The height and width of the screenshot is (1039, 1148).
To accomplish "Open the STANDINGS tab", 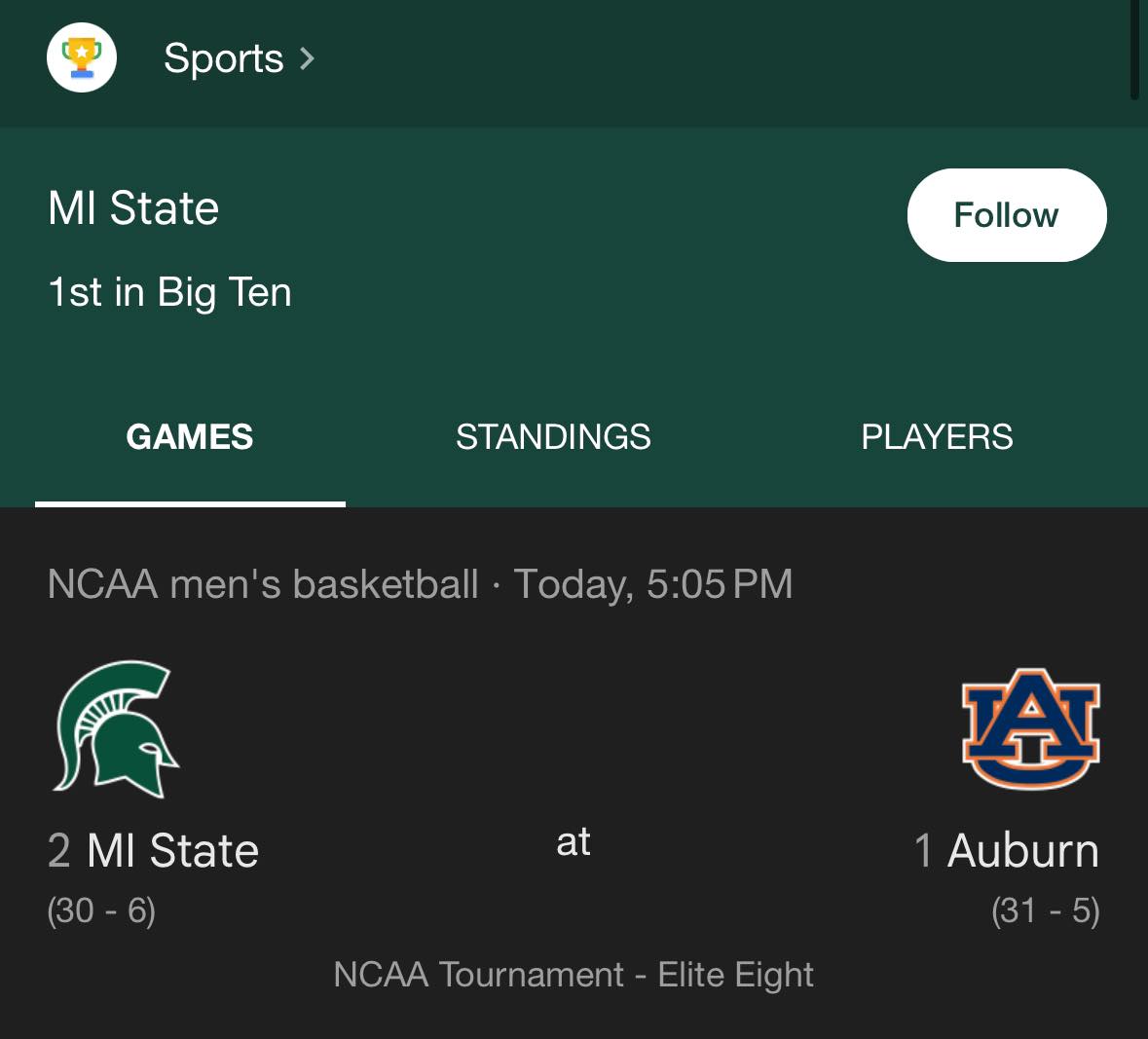I will 553,437.
